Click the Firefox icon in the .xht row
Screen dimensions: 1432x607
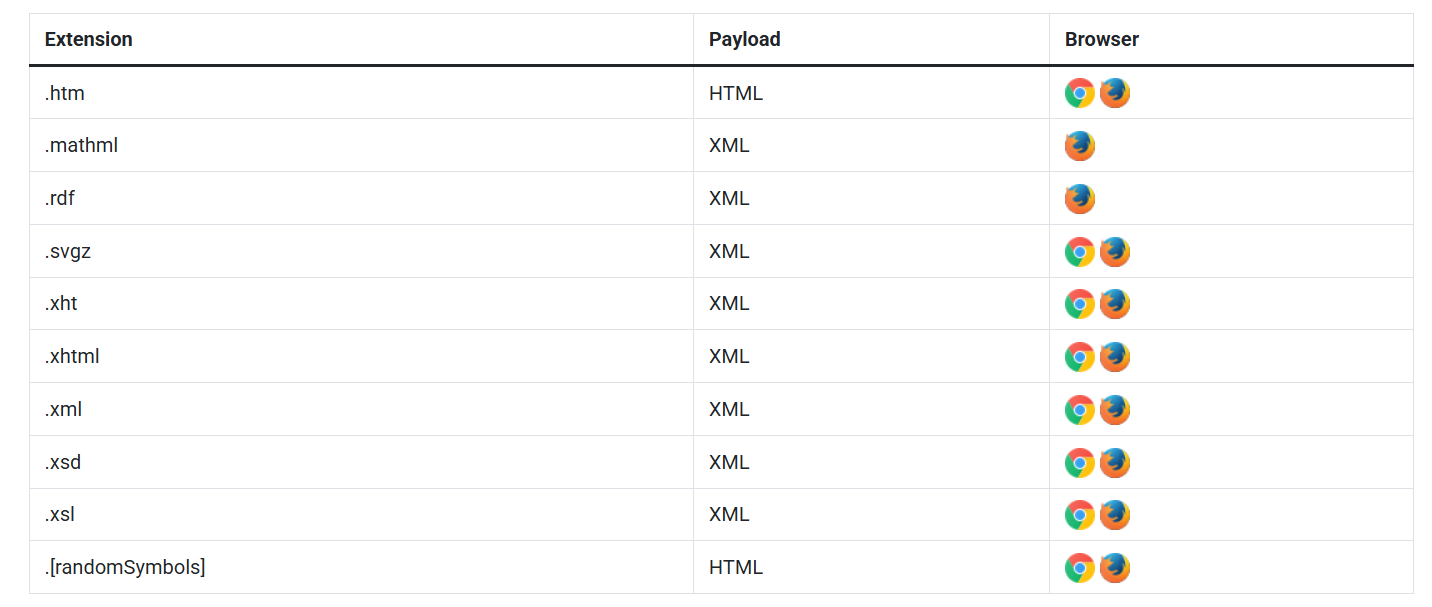click(1114, 304)
